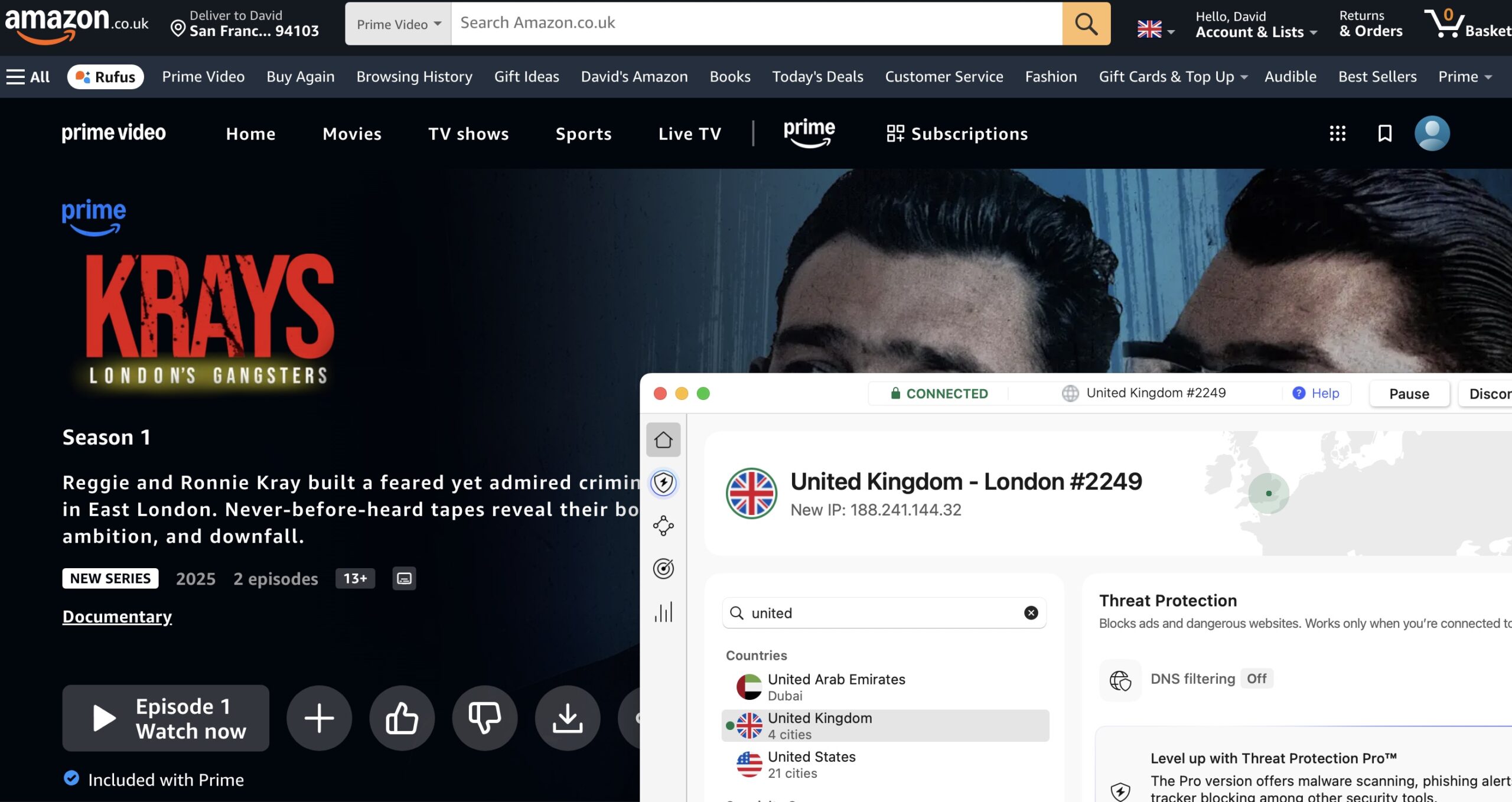This screenshot has width=1512, height=802.
Task: Open the Basket cart icon
Action: (1467, 24)
